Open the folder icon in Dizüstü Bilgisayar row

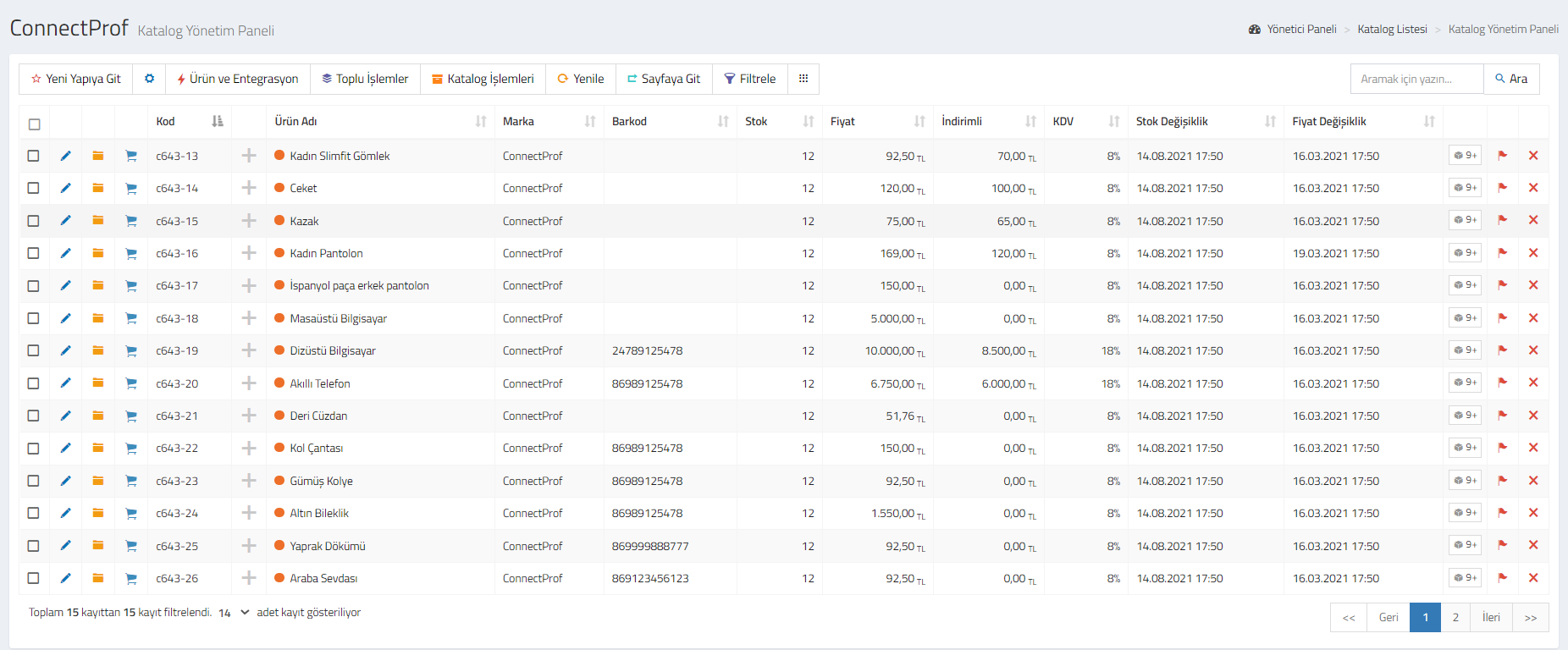pos(98,350)
